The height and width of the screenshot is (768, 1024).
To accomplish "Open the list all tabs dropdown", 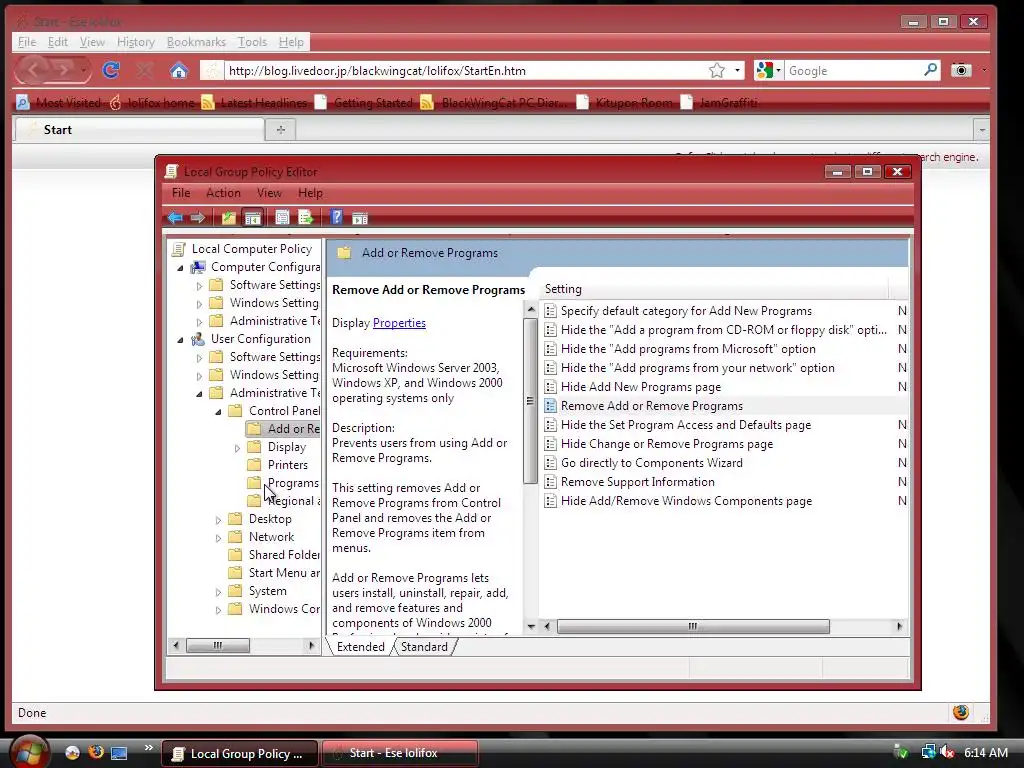I will pos(982,130).
